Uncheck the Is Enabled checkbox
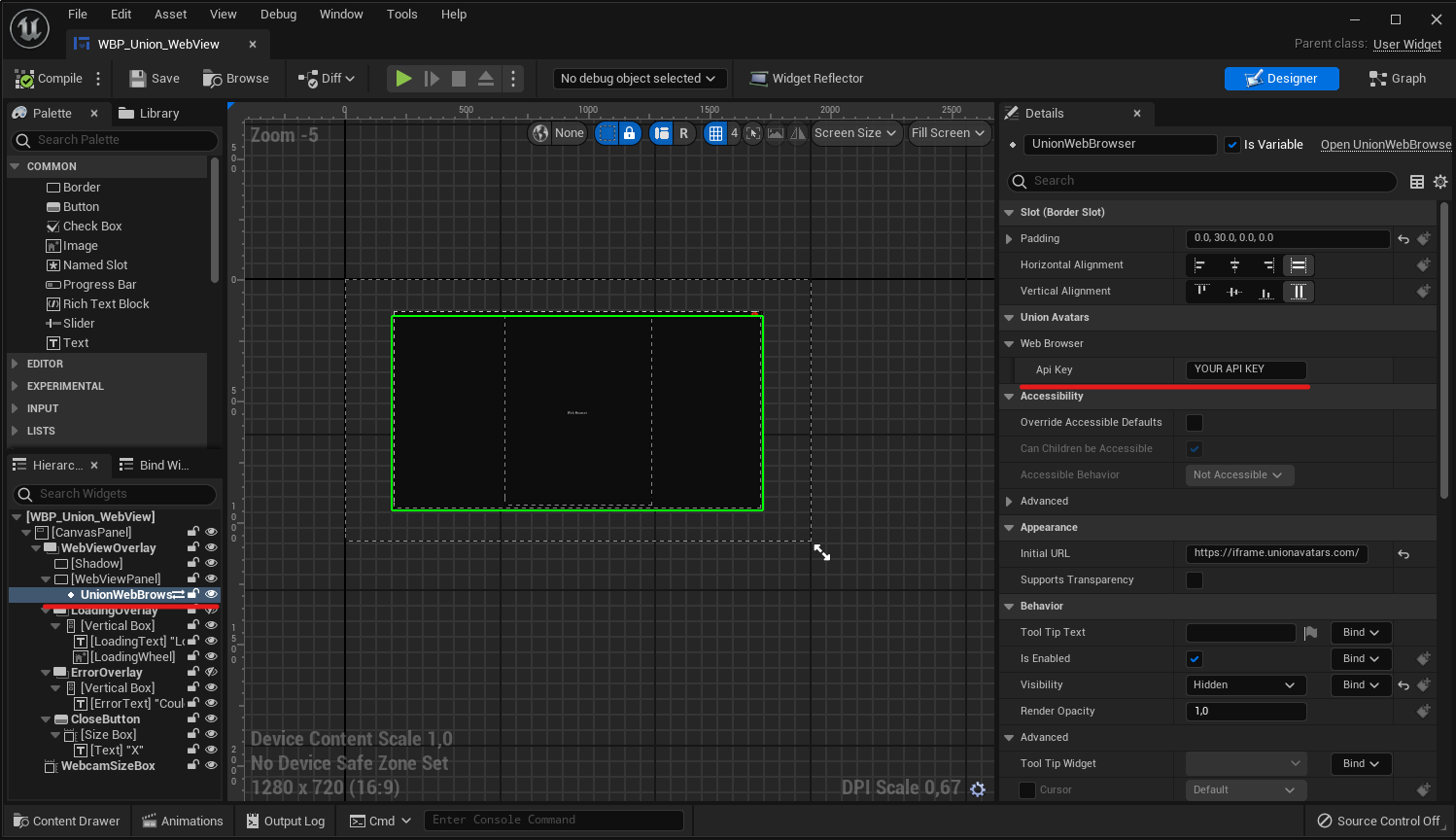 pyautogui.click(x=1195, y=659)
